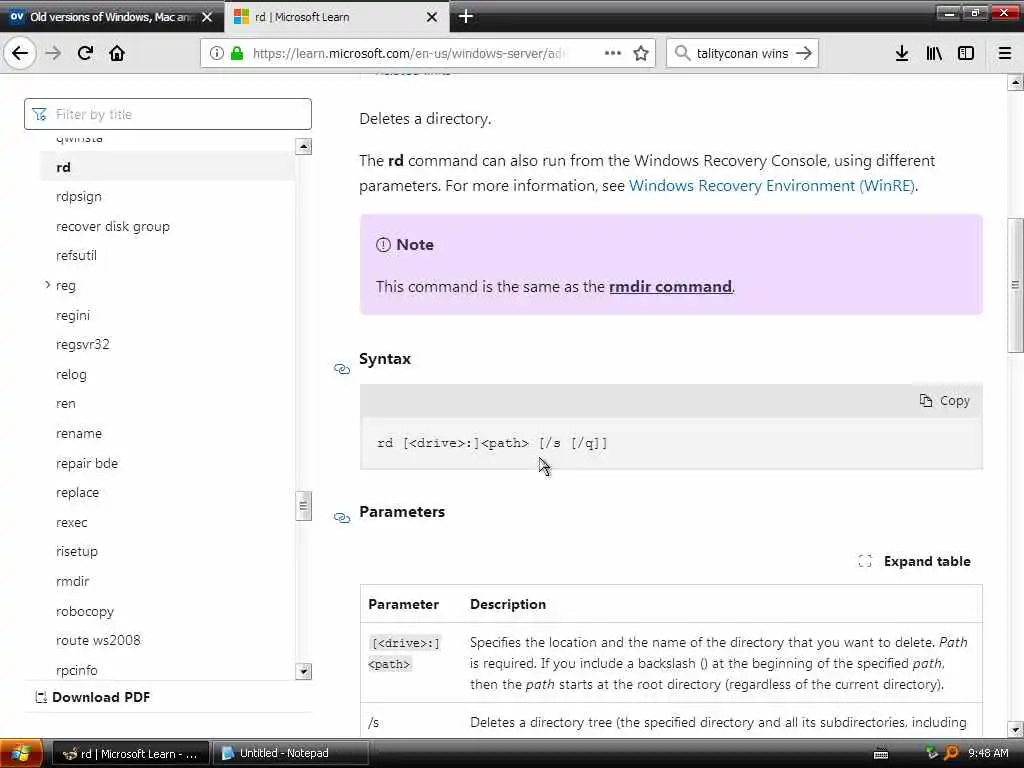Screen dimensions: 1024x768
Task: Click the 9:48 AM taskbar clock
Action: pyautogui.click(x=988, y=753)
